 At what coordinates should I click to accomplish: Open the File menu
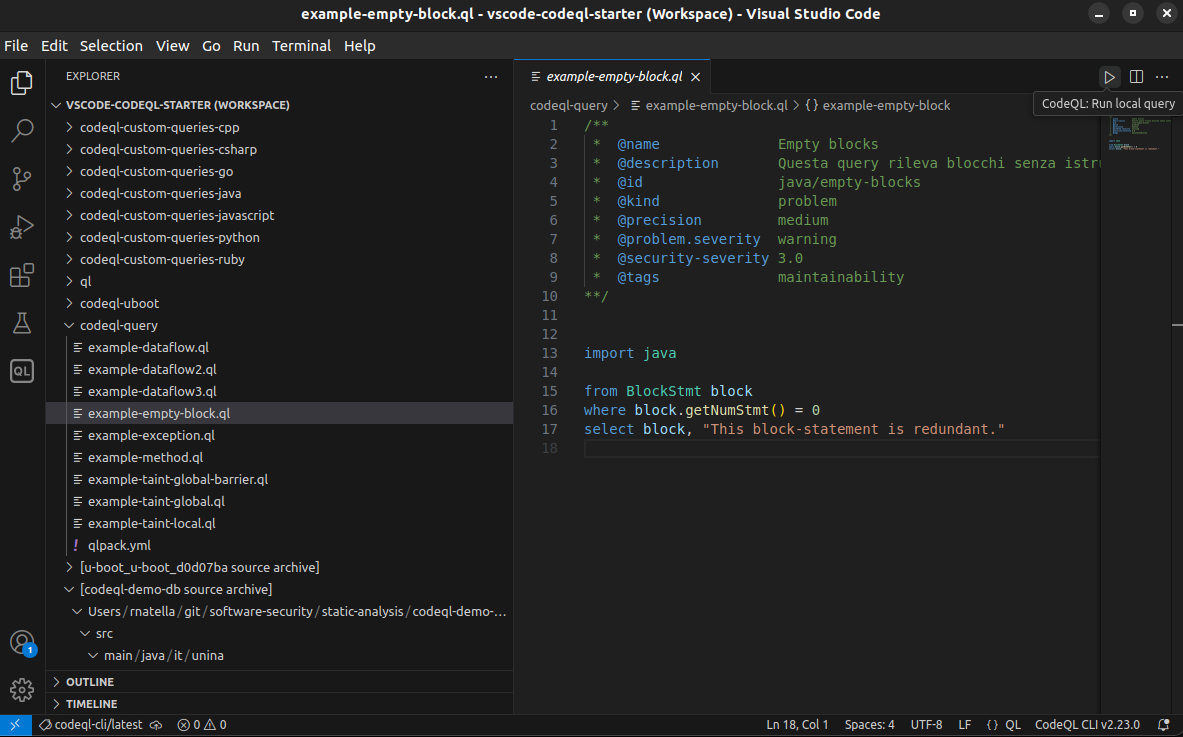pos(16,46)
